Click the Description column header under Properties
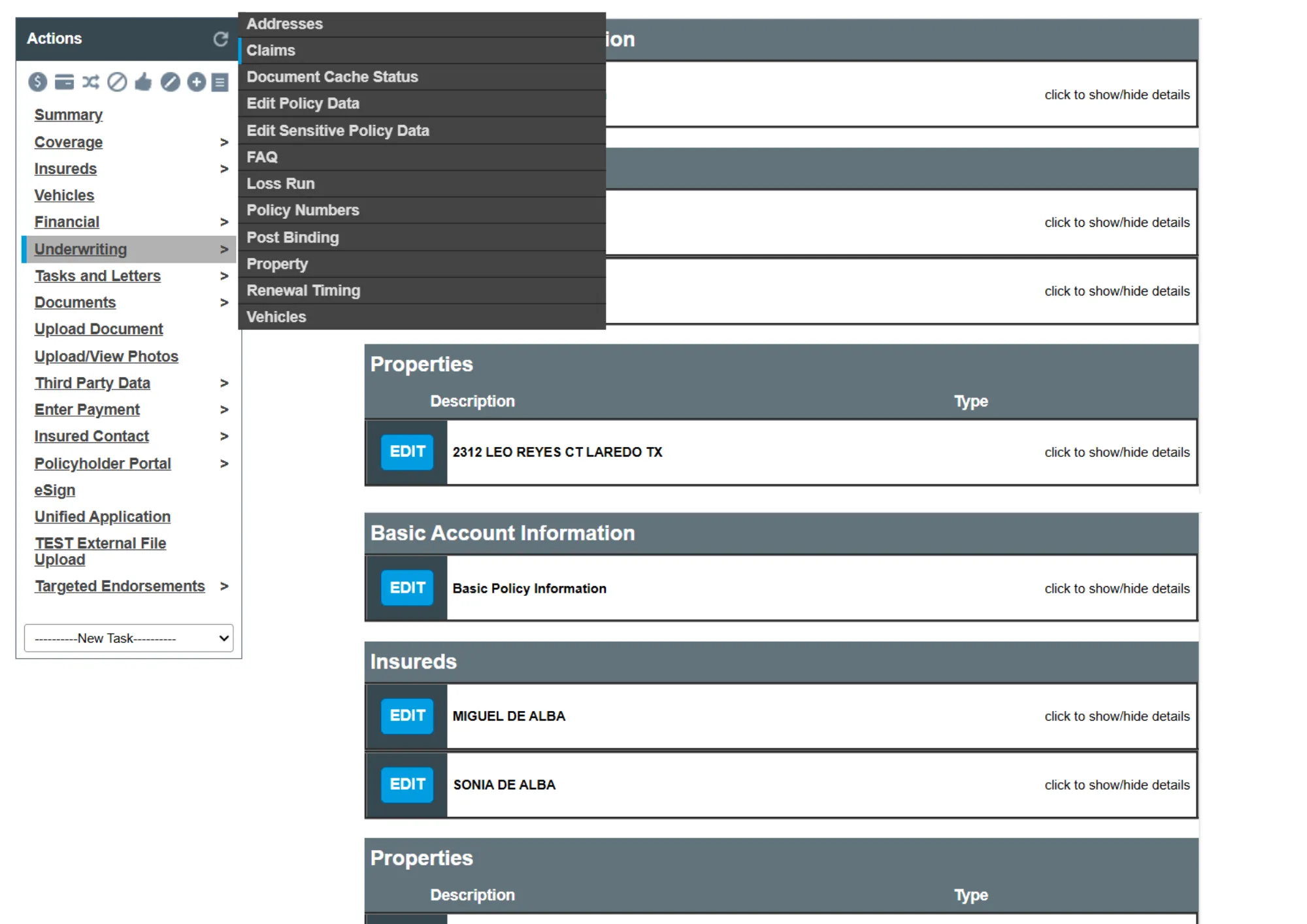 click(x=472, y=401)
